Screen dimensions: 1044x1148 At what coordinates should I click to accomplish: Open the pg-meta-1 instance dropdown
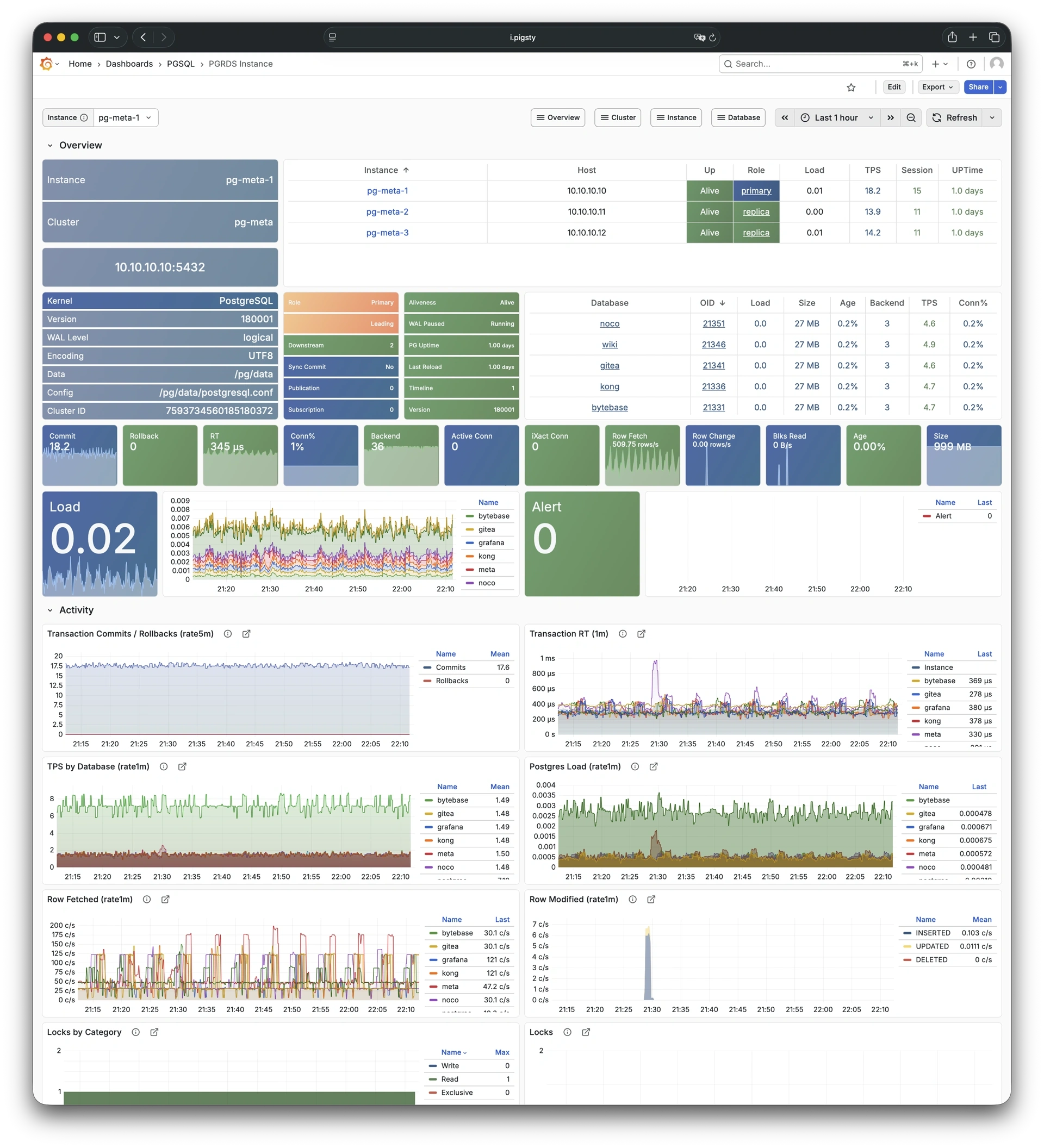[x=125, y=118]
